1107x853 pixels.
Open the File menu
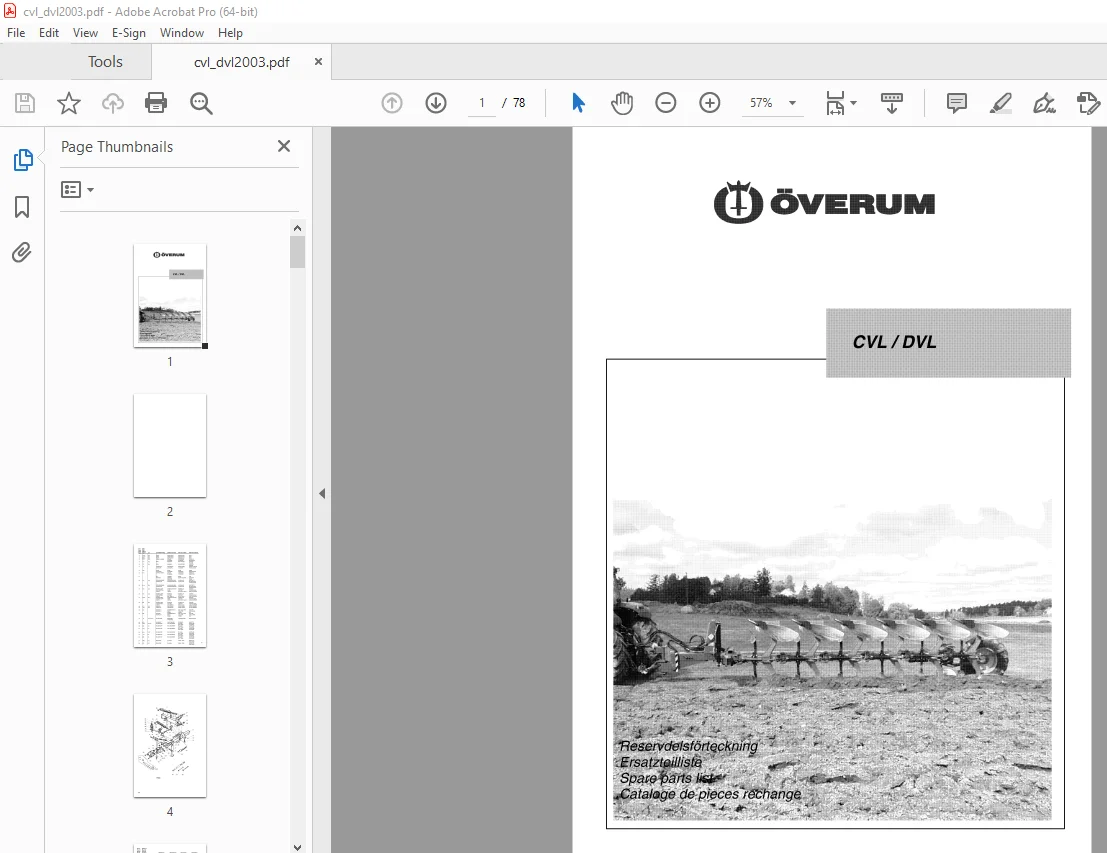click(x=16, y=32)
